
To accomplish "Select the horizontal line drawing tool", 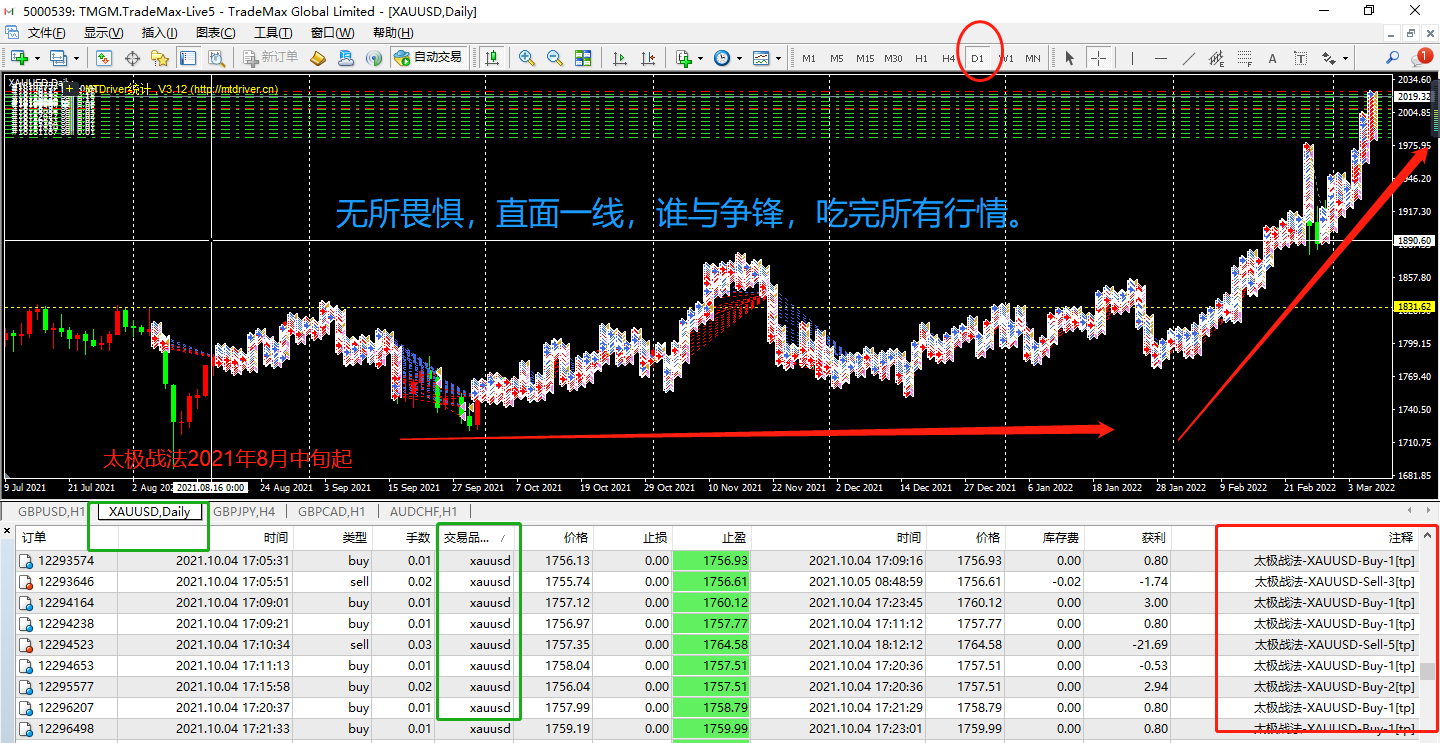I will (x=1160, y=58).
